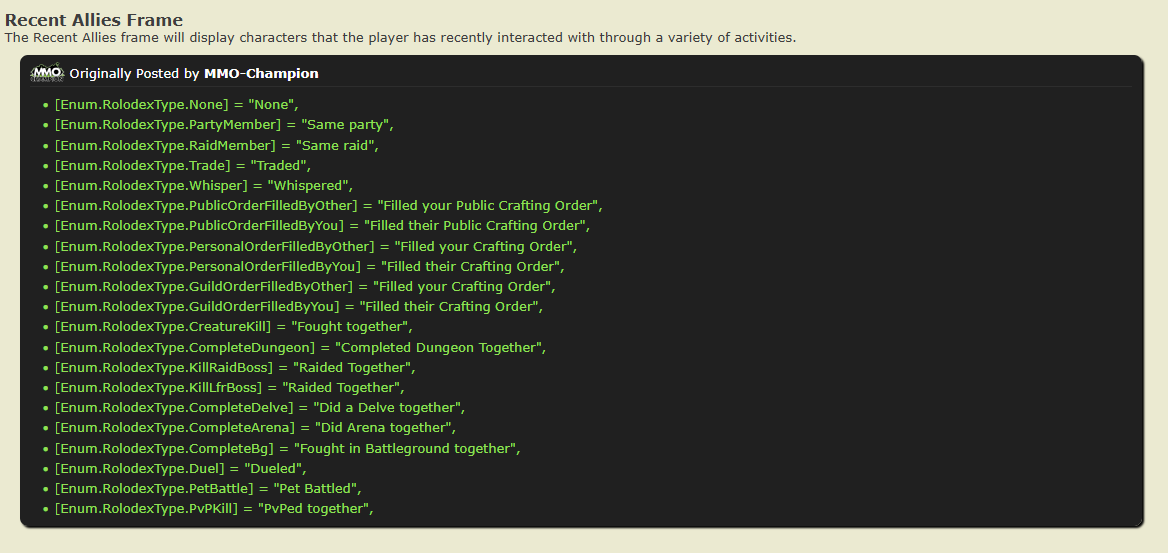Click the MMO-Champion logo icon in quote header

[47, 73]
